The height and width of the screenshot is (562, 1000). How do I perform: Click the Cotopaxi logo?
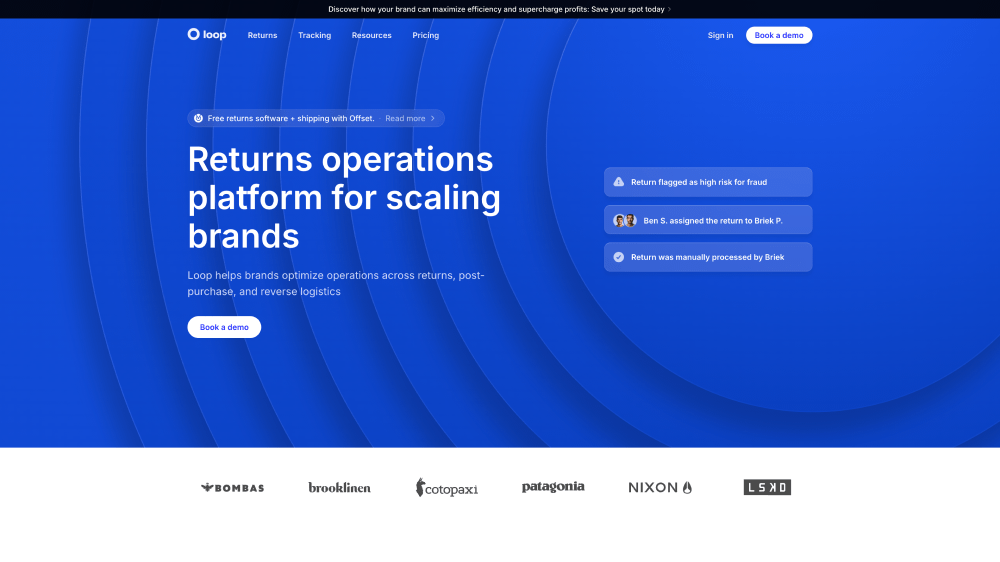446,487
